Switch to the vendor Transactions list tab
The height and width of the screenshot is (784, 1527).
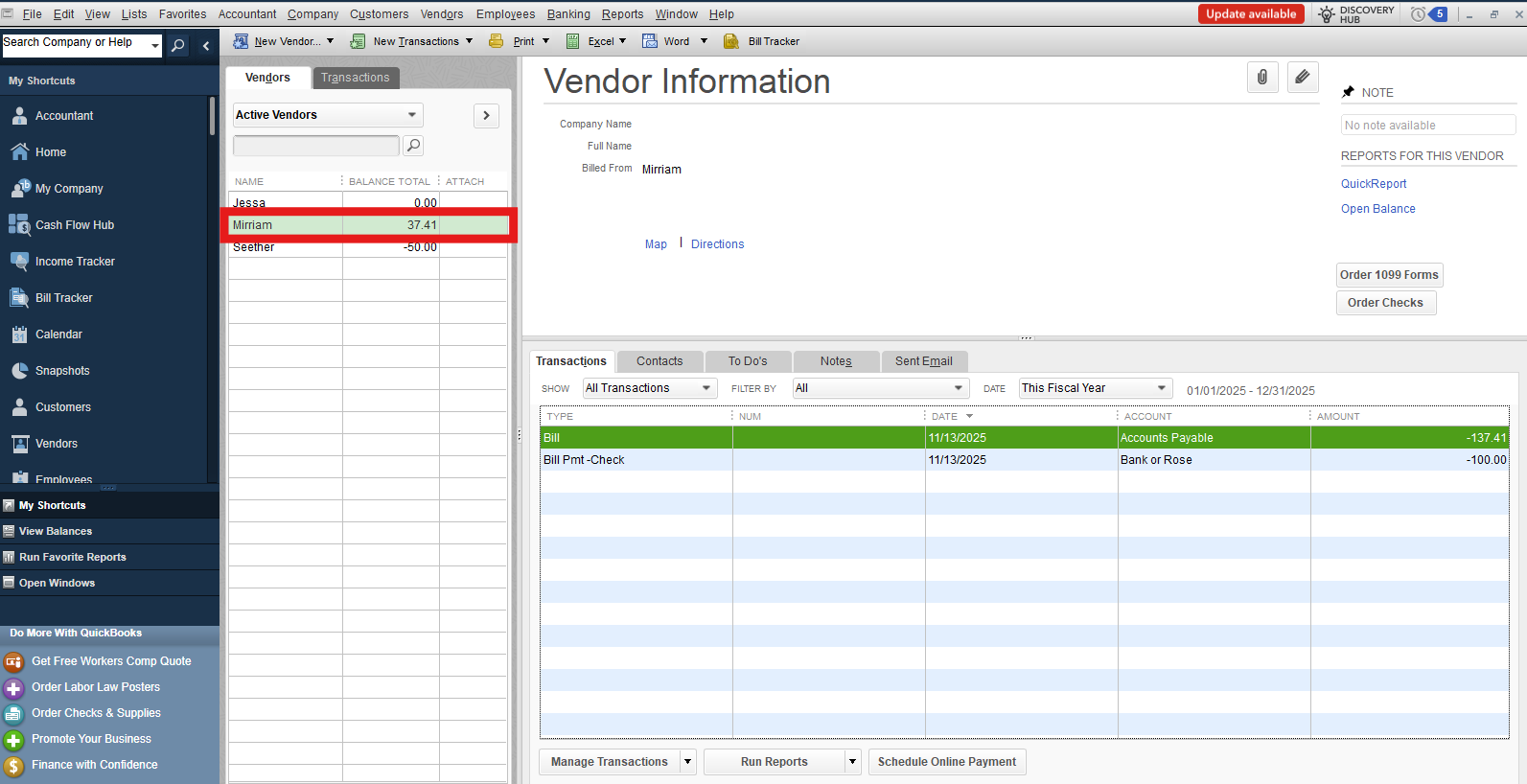tap(355, 78)
